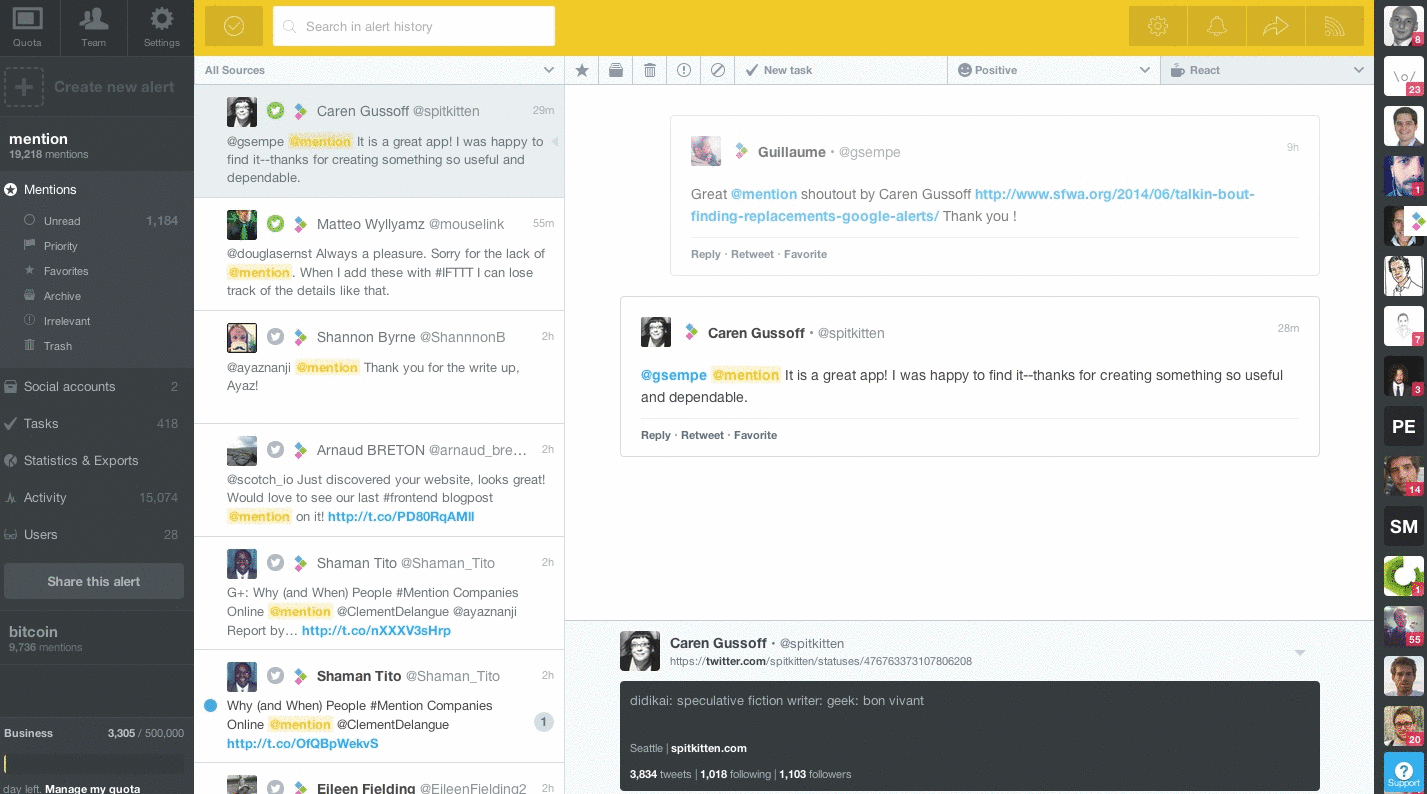This screenshot has width=1427, height=794.
Task: Open the RSS feed icon
Action: pyautogui.click(x=1335, y=27)
